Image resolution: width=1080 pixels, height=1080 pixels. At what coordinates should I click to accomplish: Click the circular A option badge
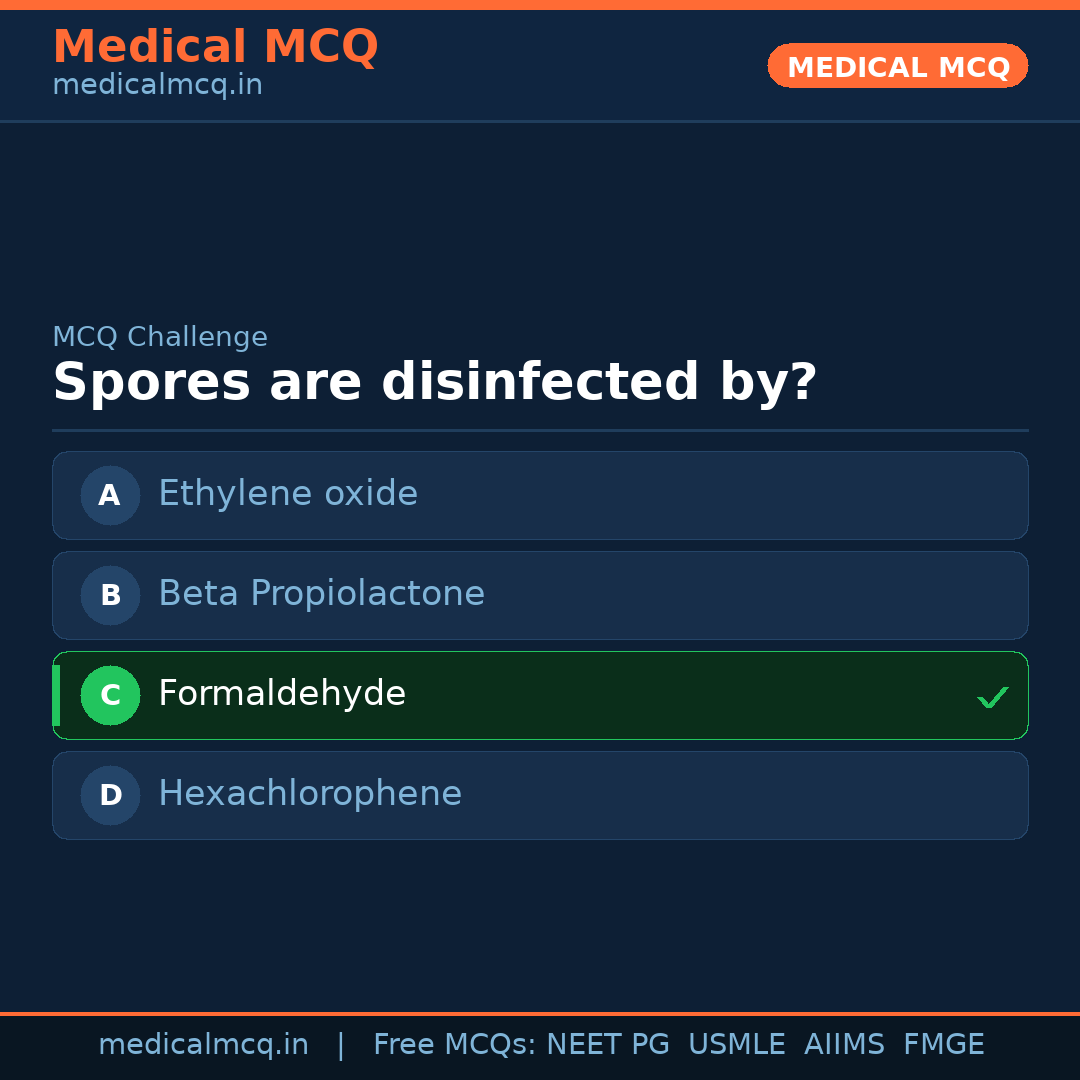(x=110, y=495)
